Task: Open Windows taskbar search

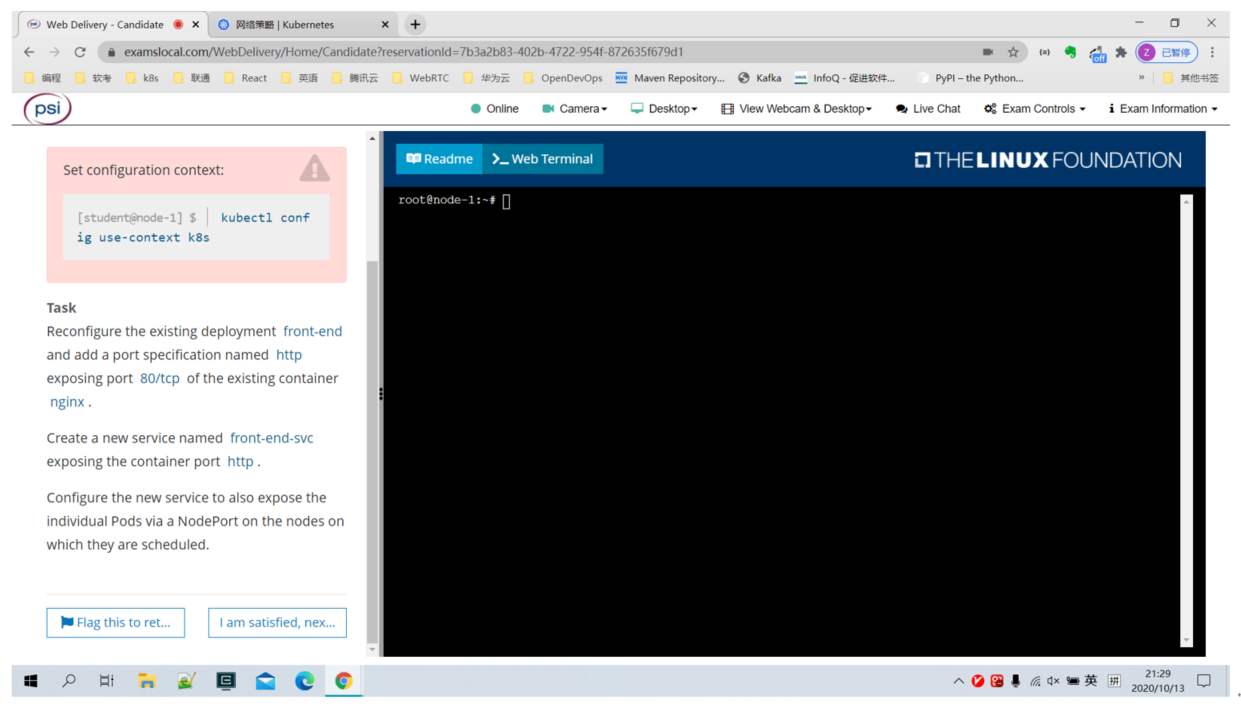Action: [x=69, y=681]
